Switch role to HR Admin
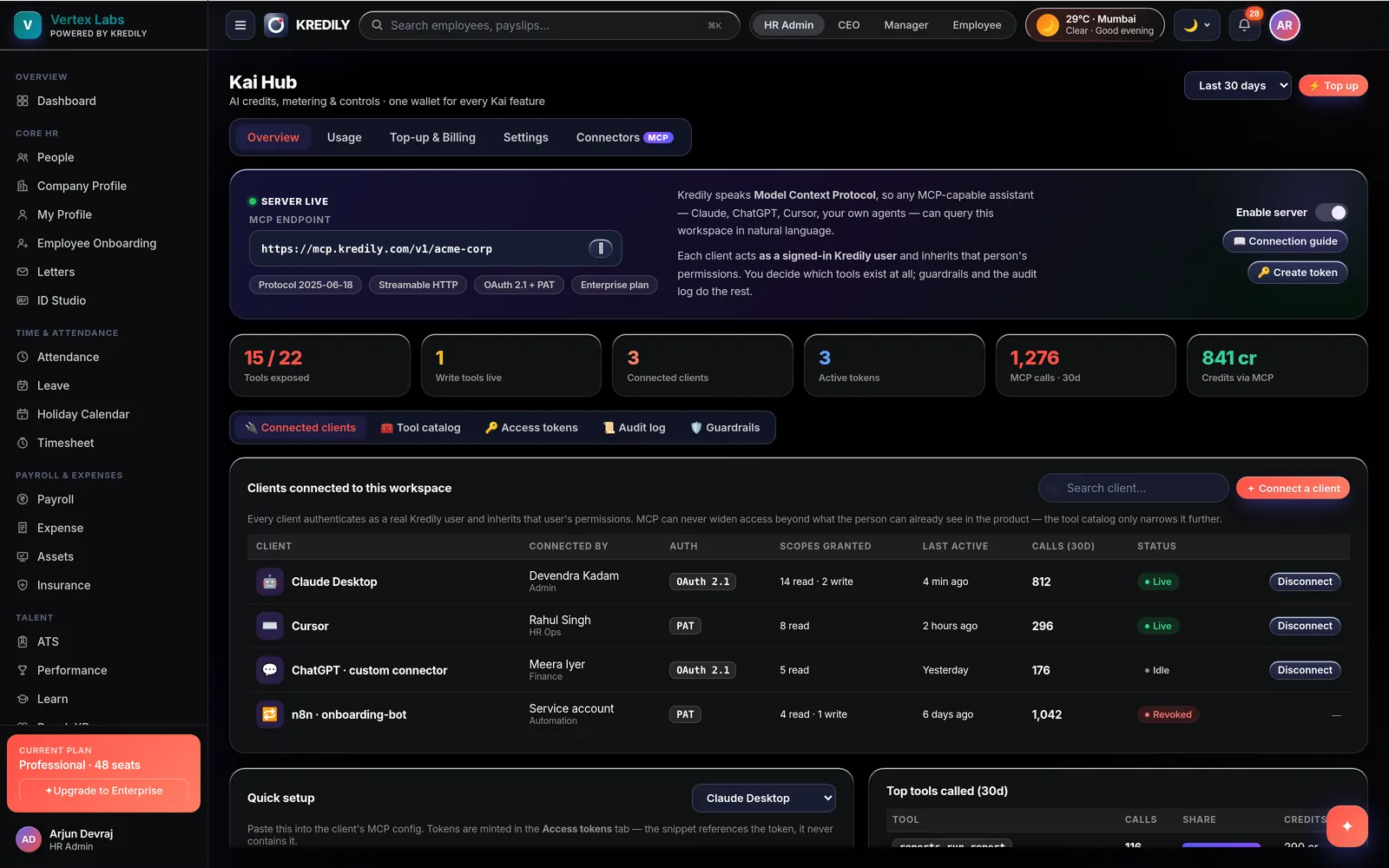Viewport: 1389px width, 868px height. point(788,25)
